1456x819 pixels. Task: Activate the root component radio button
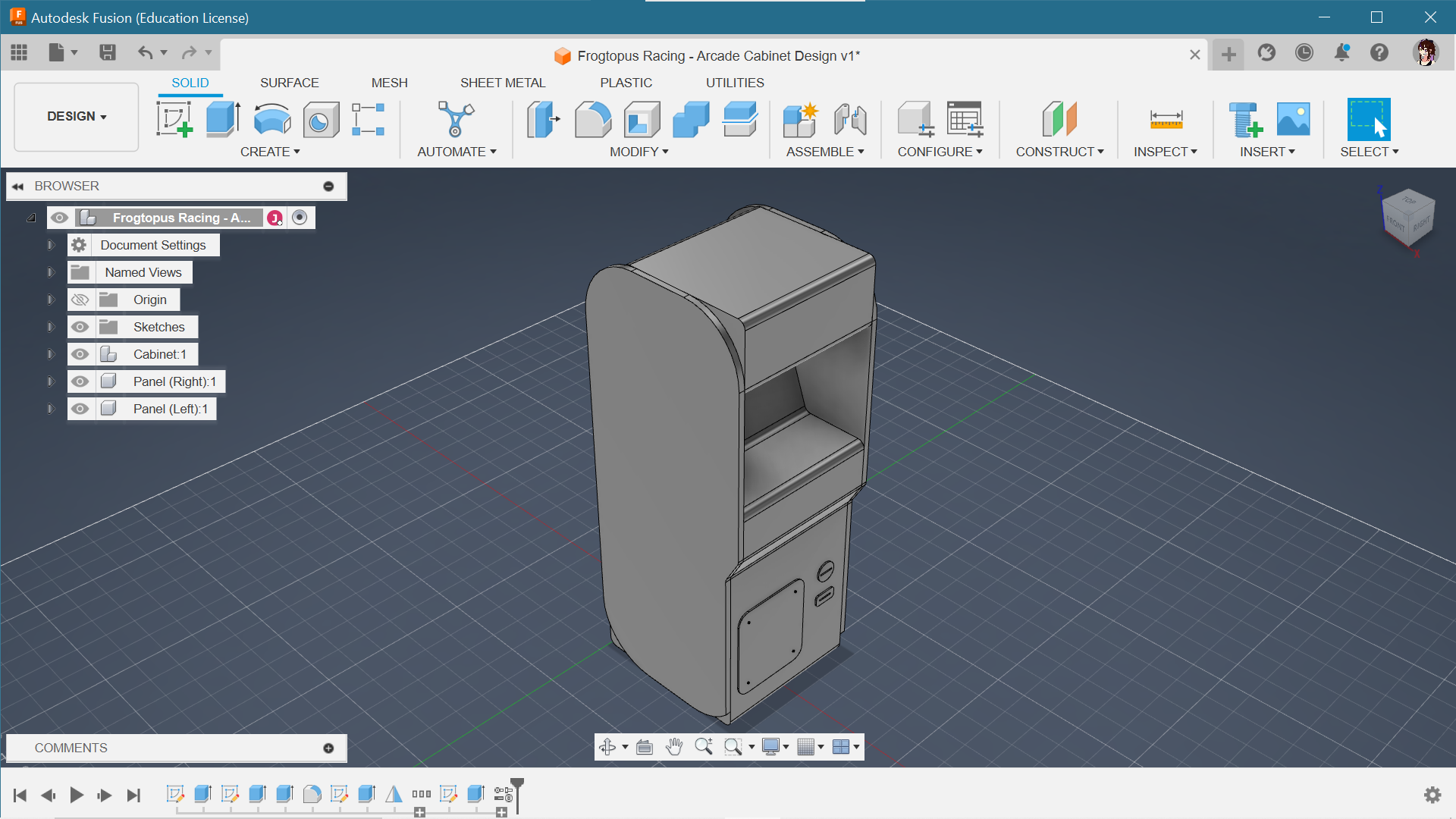click(x=300, y=218)
